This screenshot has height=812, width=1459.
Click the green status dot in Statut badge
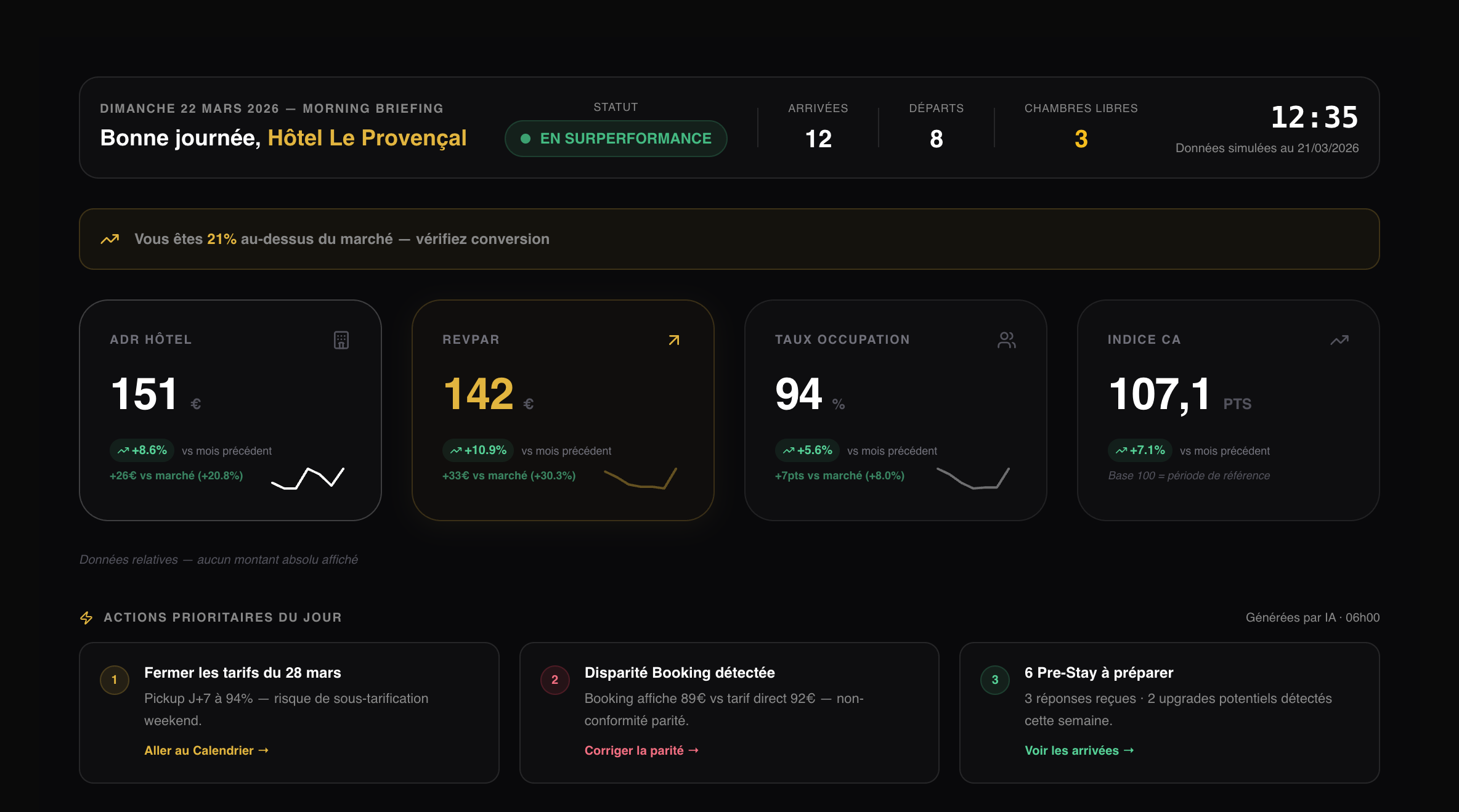(x=526, y=139)
